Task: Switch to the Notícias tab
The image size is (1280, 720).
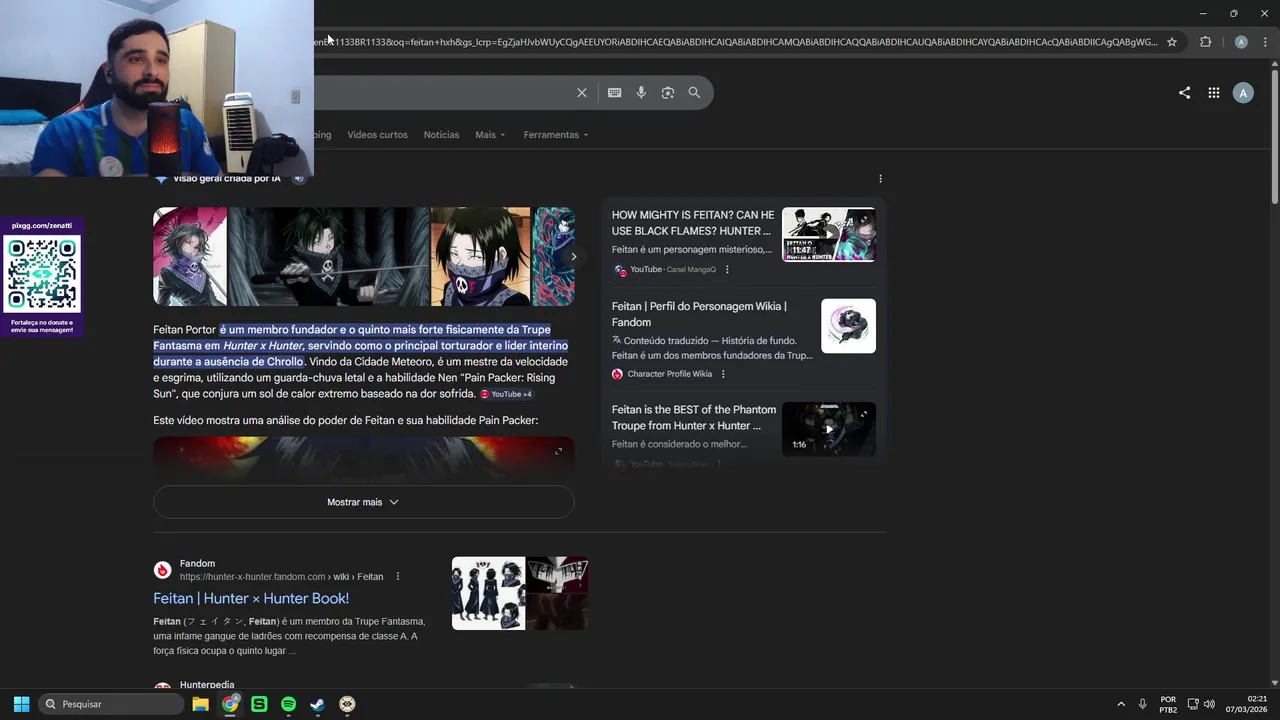Action: 441,135
